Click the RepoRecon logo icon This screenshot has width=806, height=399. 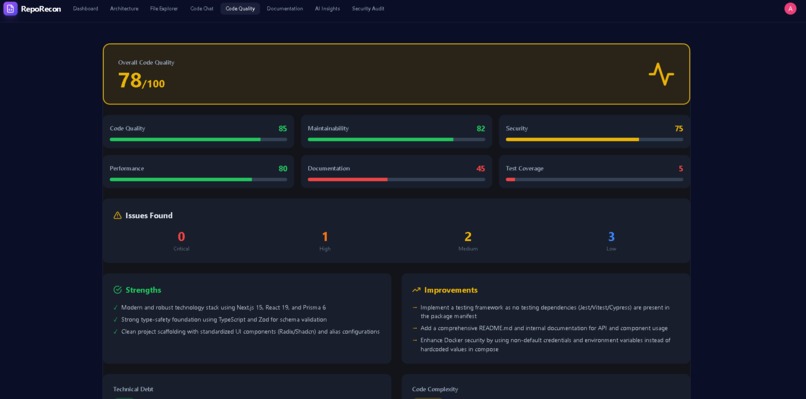click(x=10, y=9)
